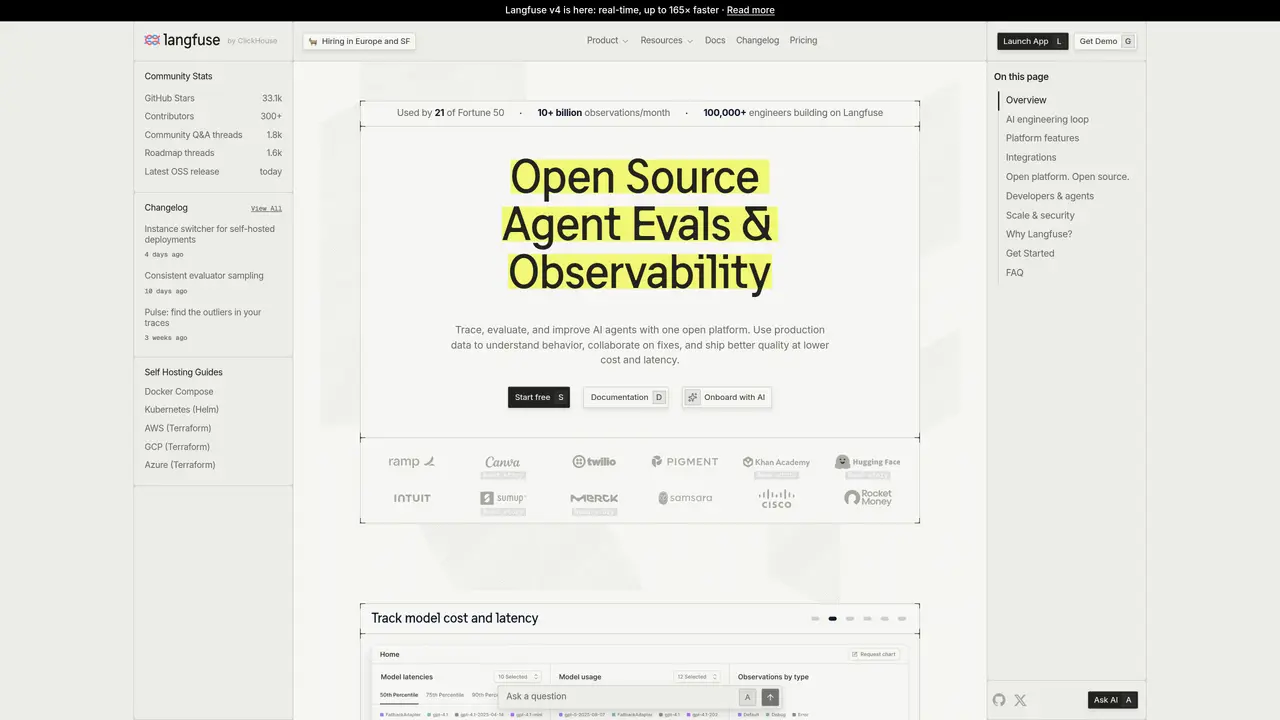Screen dimensions: 1280x720
Task: Open the Changelog nav item
Action: 757,41
